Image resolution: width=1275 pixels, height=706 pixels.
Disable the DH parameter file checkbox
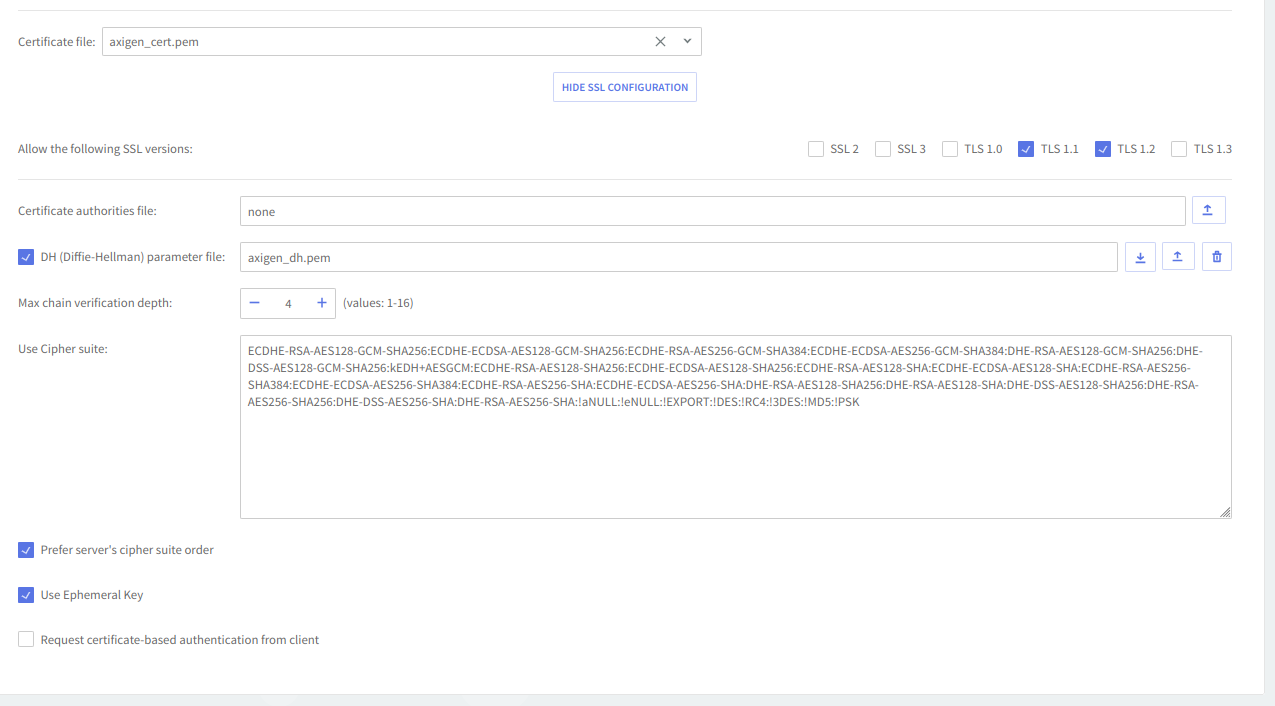click(26, 257)
